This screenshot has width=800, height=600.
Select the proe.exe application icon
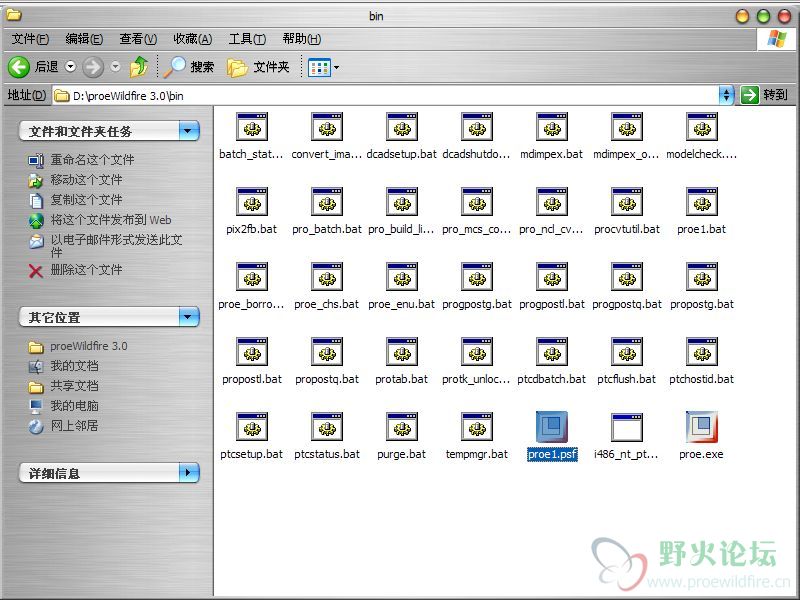[702, 427]
